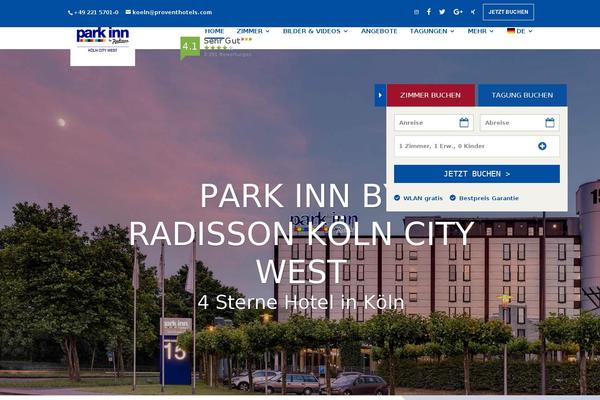Click the phone number +49 221 5701-0

[x=93, y=12]
